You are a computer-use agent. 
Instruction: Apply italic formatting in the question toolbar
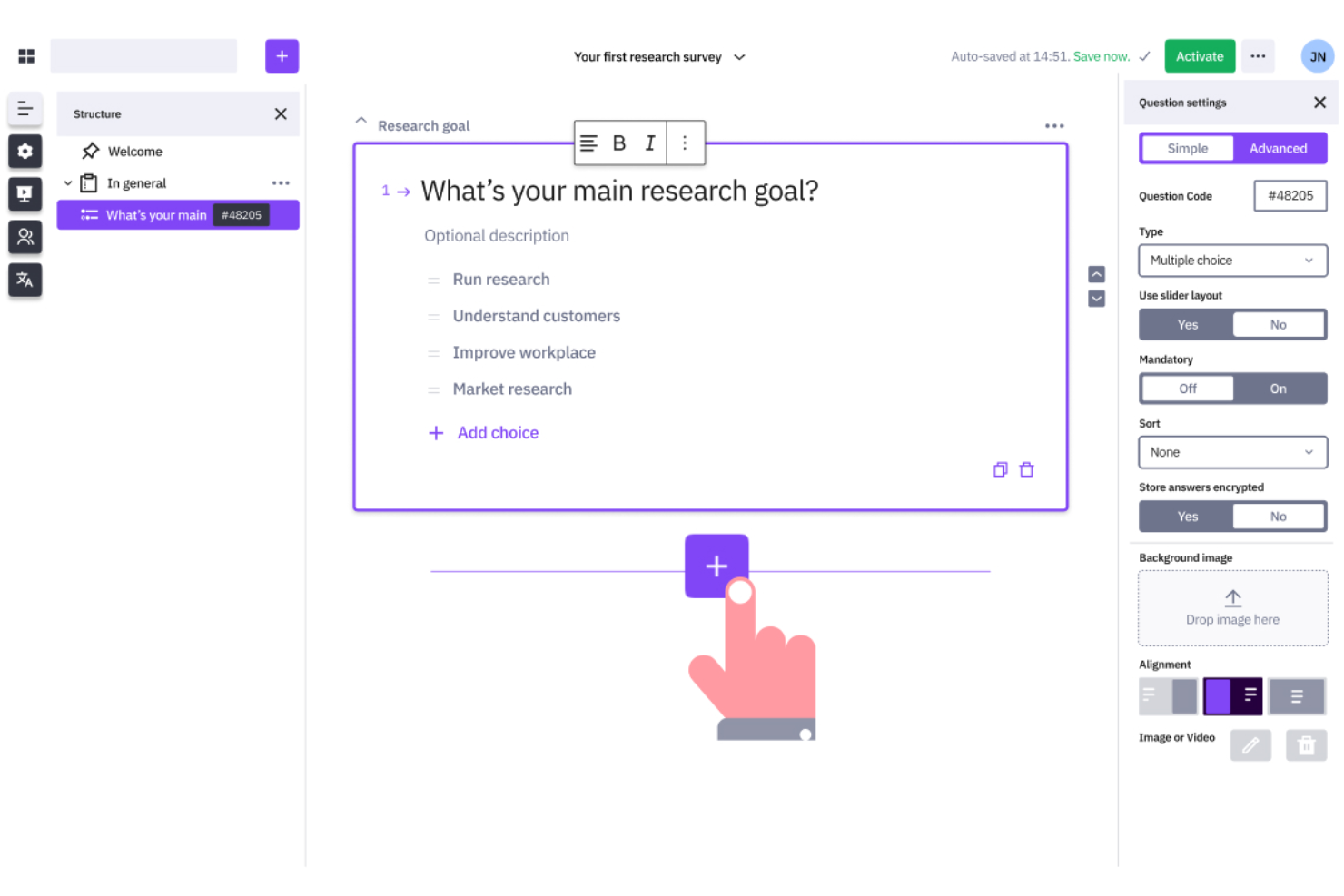click(x=649, y=143)
